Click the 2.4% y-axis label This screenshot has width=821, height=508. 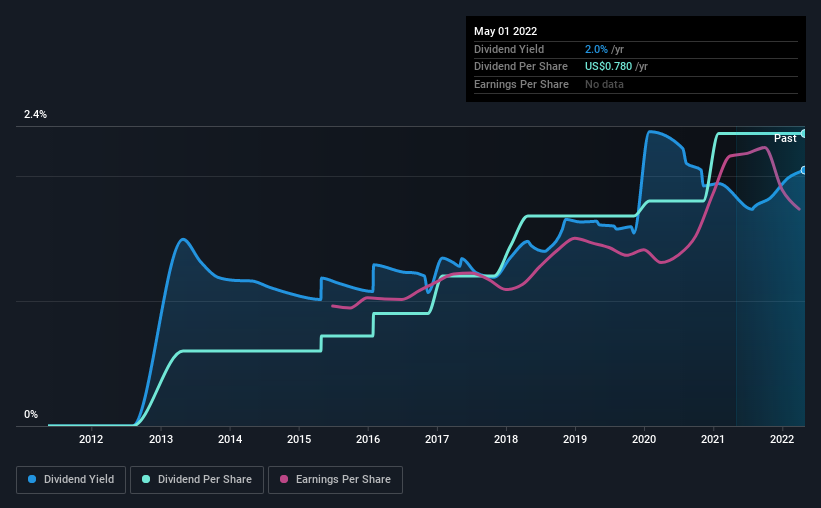click(35, 115)
